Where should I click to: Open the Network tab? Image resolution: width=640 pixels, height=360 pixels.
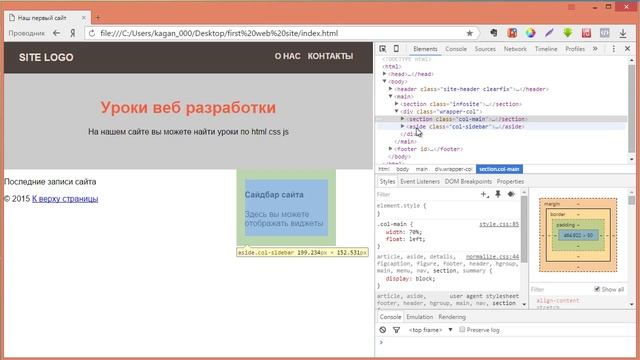(x=515, y=49)
